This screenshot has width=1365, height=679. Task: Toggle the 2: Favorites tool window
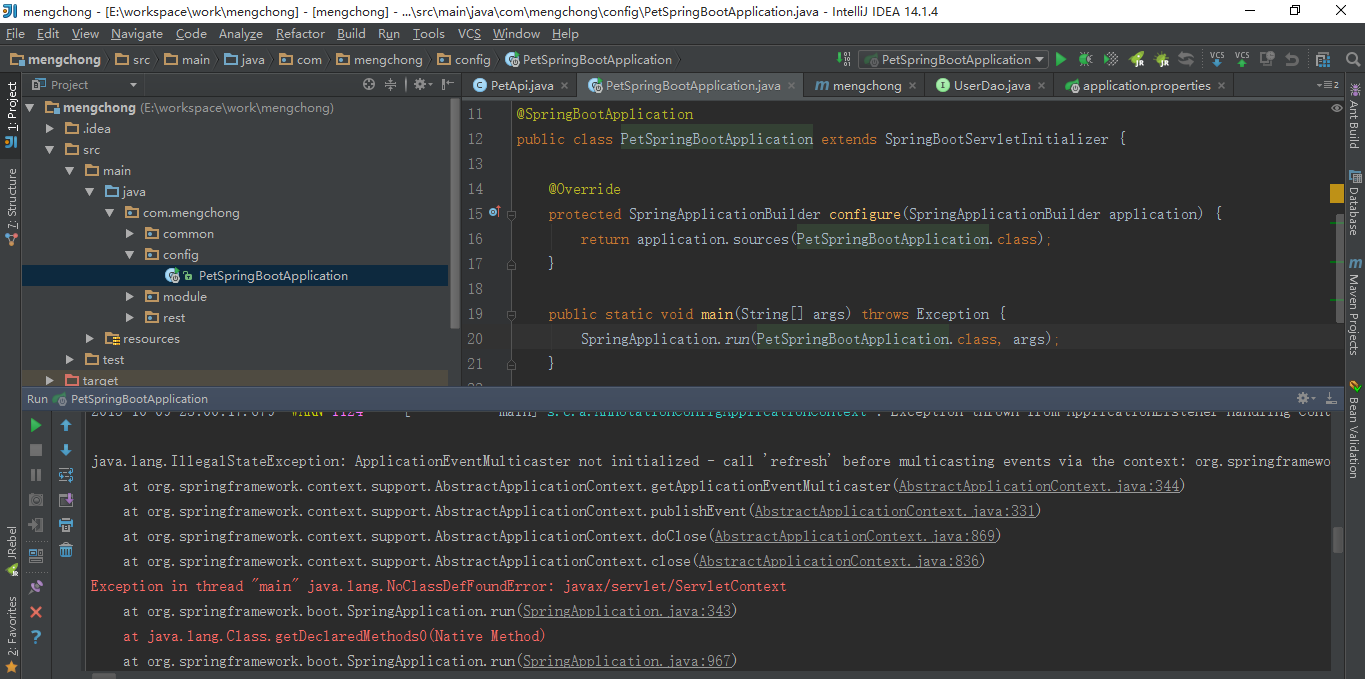point(11,633)
